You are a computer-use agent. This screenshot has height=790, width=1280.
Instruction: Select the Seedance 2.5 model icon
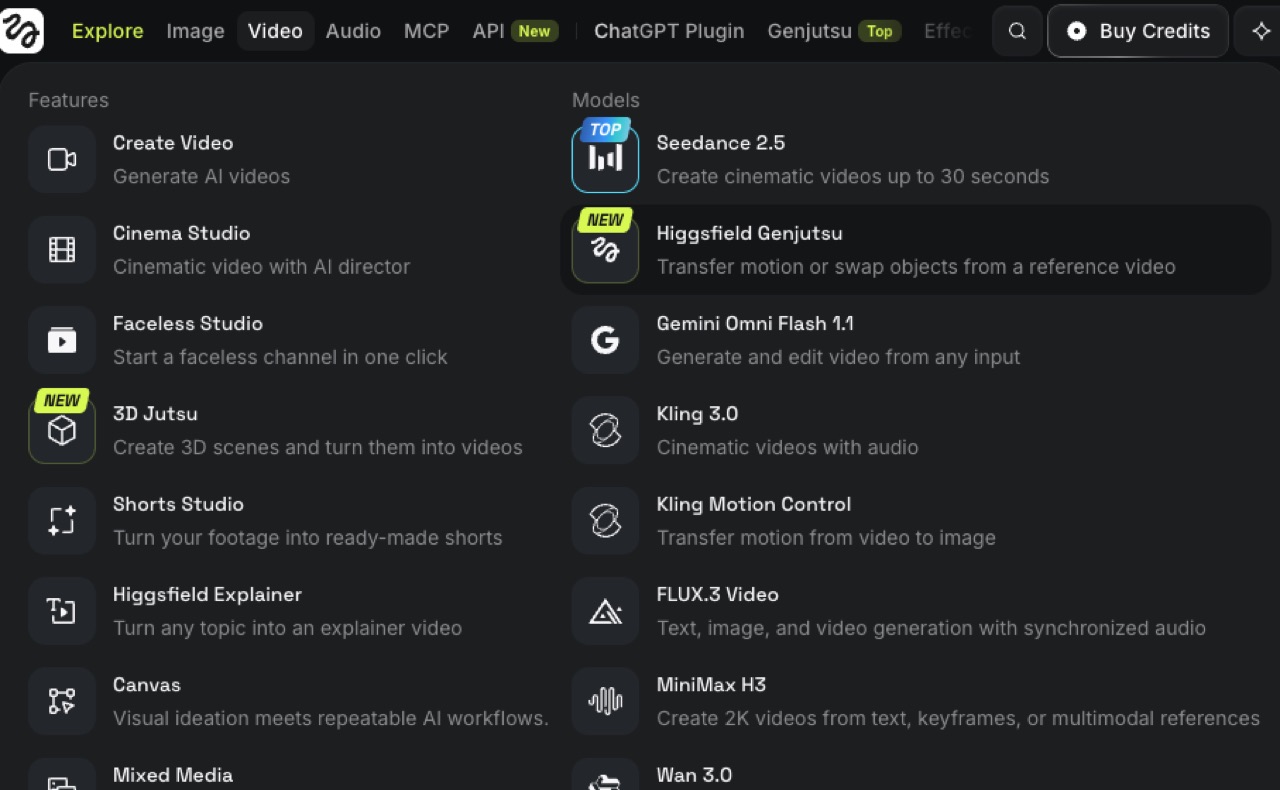[605, 159]
